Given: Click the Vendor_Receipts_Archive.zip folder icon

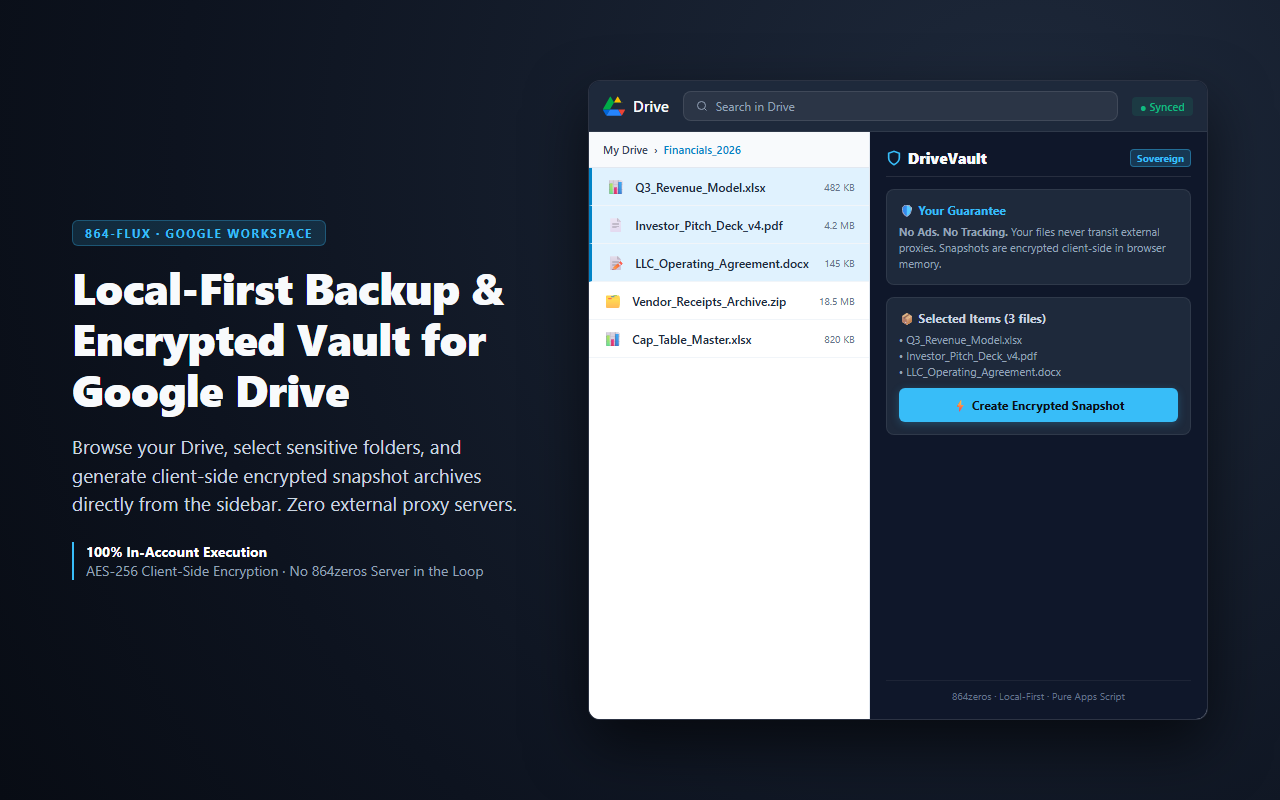Looking at the screenshot, I should coord(612,301).
